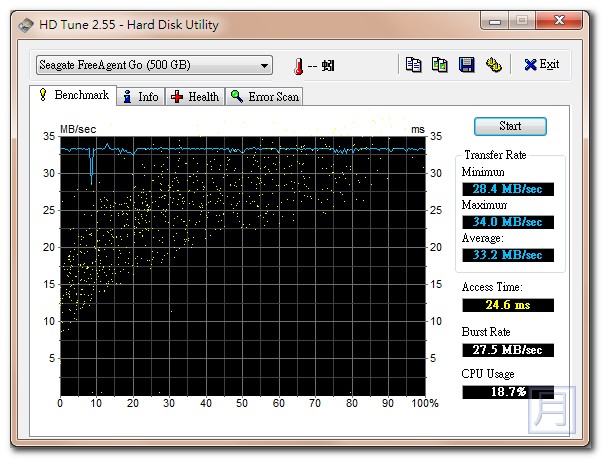Open the options wrench icon

click(493, 65)
